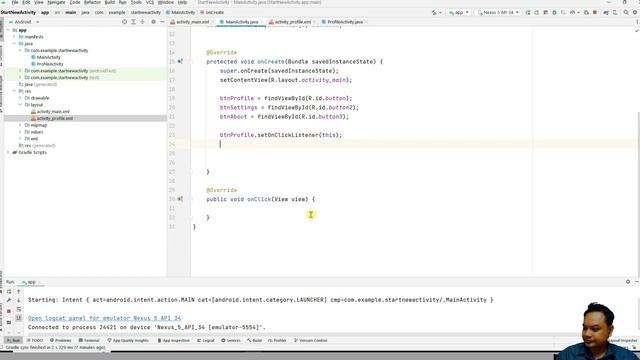This screenshot has width=640, height=360.
Task: Stop process red button in Run panel
Action: 9,311
